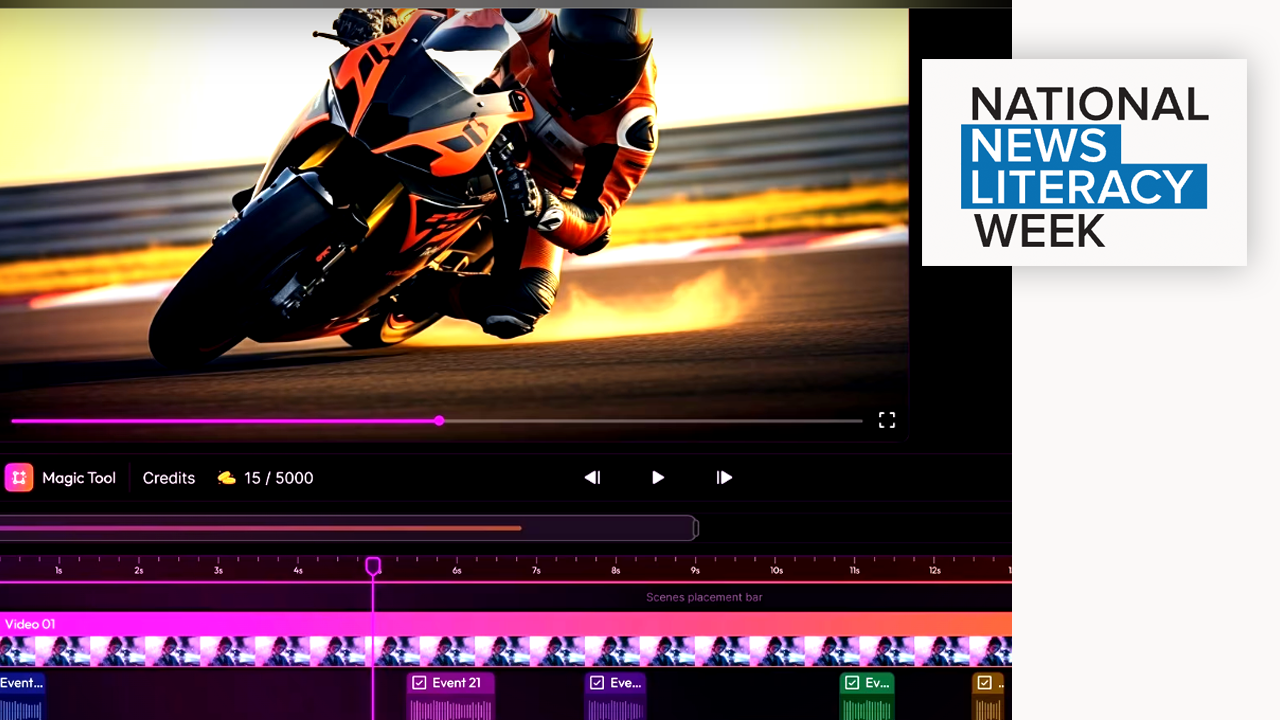Click the zoom scrollbar end handle

tap(696, 528)
